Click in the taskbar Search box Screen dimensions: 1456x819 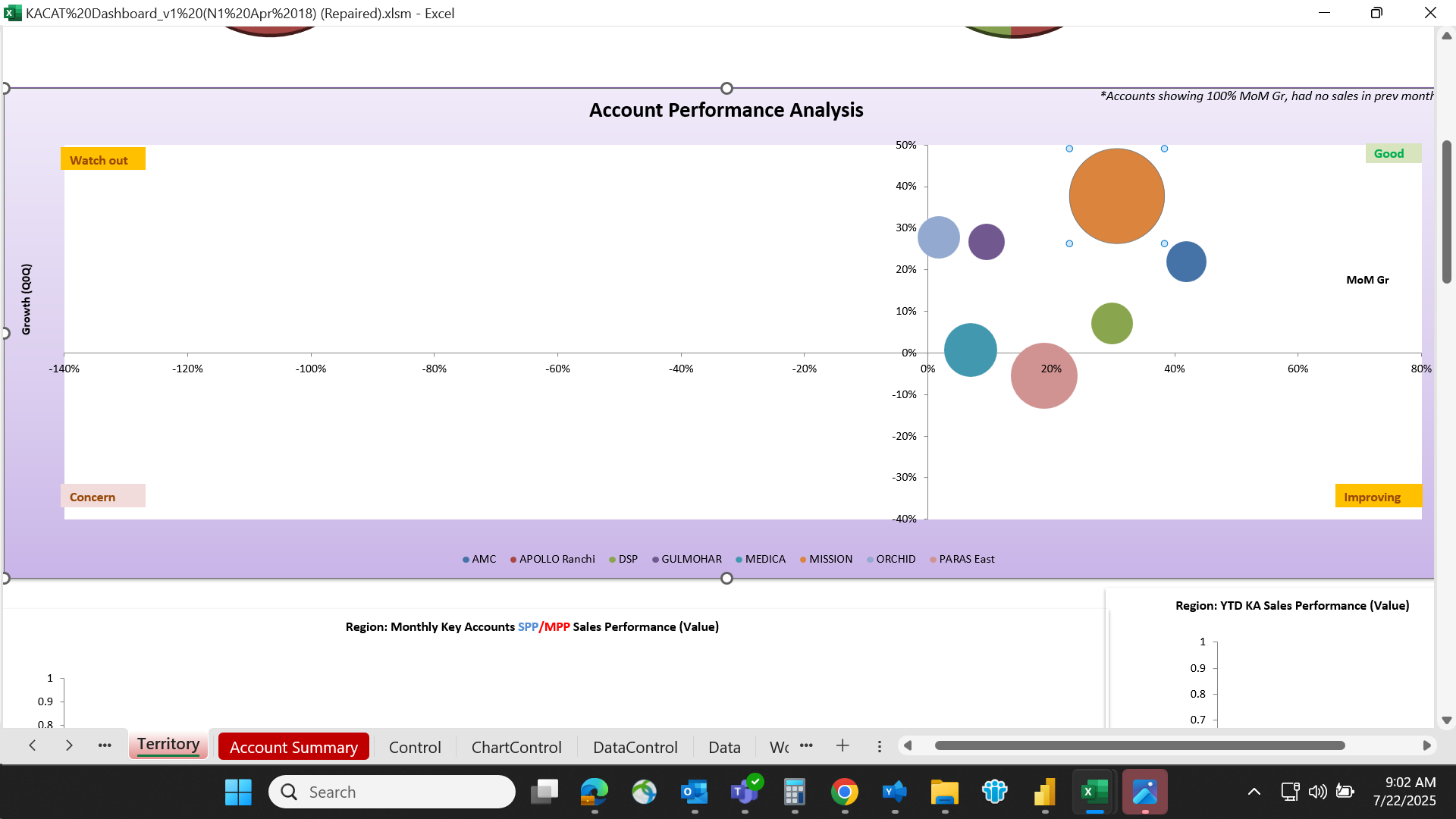(392, 792)
